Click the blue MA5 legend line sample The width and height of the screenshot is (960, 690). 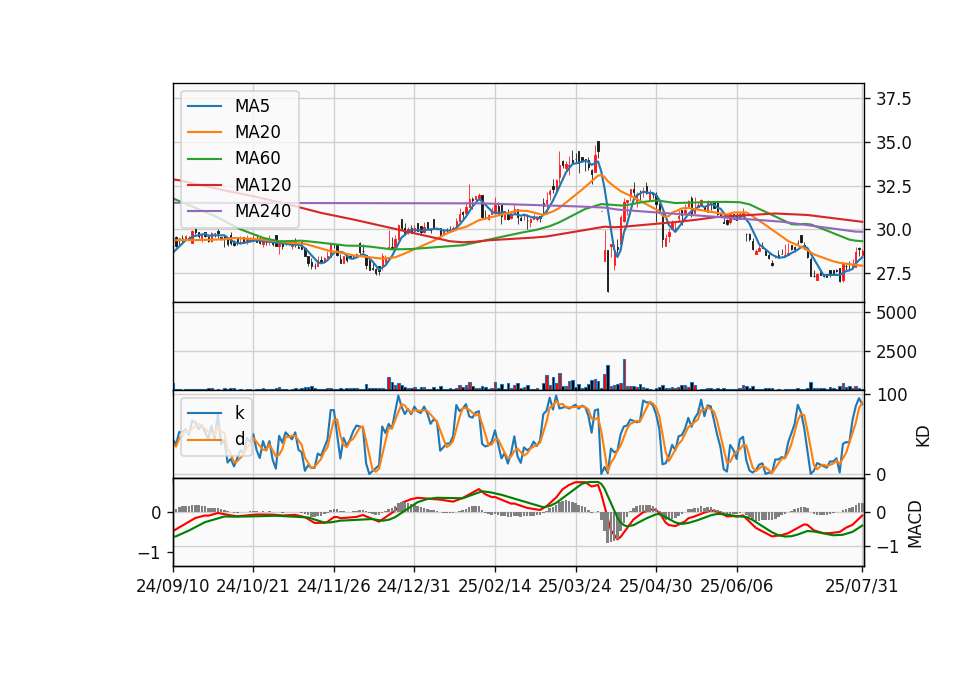[204, 107]
